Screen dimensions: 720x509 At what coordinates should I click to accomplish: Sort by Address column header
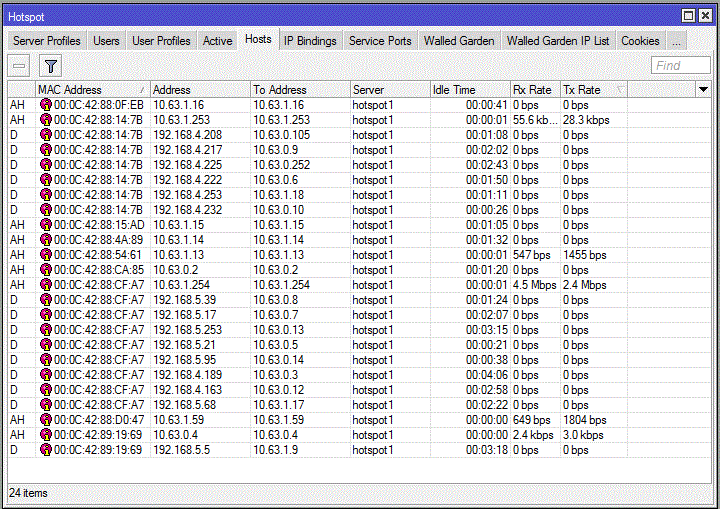[201, 90]
